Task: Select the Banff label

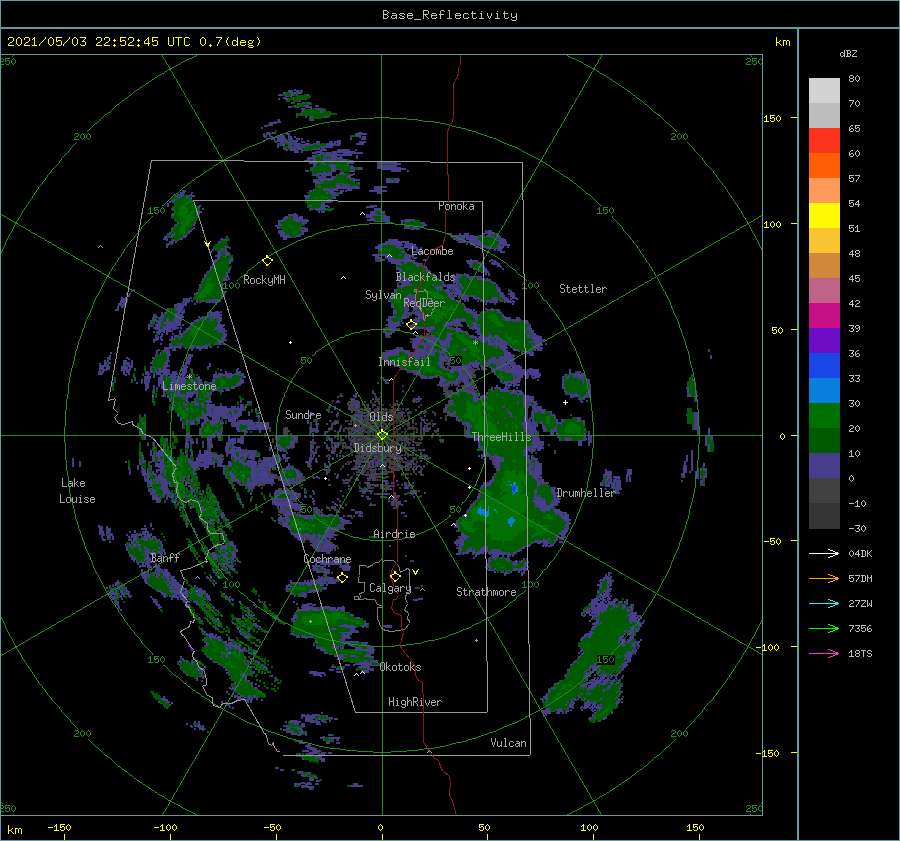Action: click(x=165, y=558)
